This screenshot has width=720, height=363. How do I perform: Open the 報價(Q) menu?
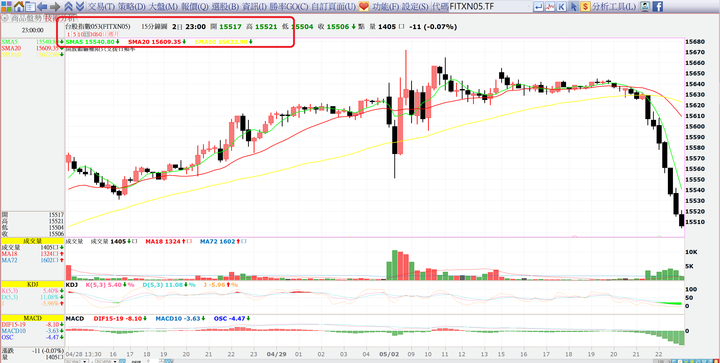click(x=195, y=6)
